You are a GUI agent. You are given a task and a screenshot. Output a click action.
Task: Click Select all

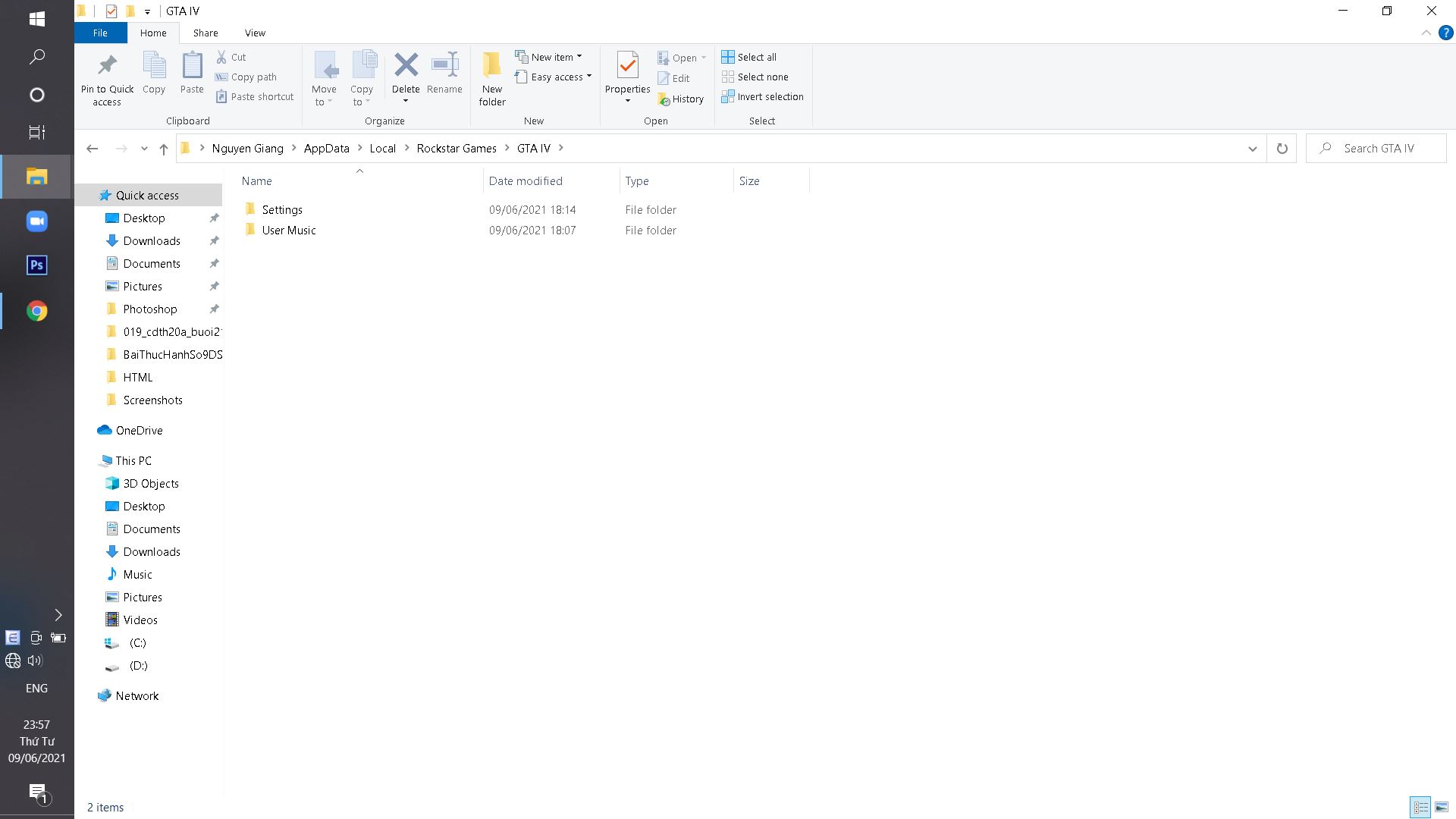[x=748, y=57]
